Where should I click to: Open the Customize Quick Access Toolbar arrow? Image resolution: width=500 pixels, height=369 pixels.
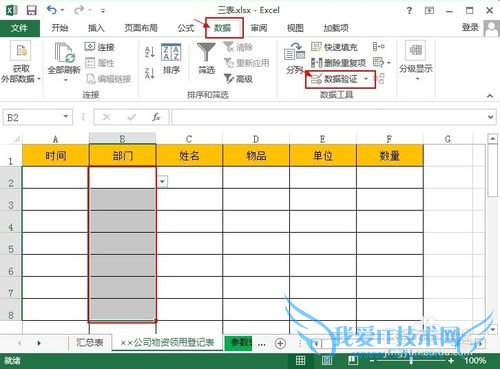coord(103,11)
